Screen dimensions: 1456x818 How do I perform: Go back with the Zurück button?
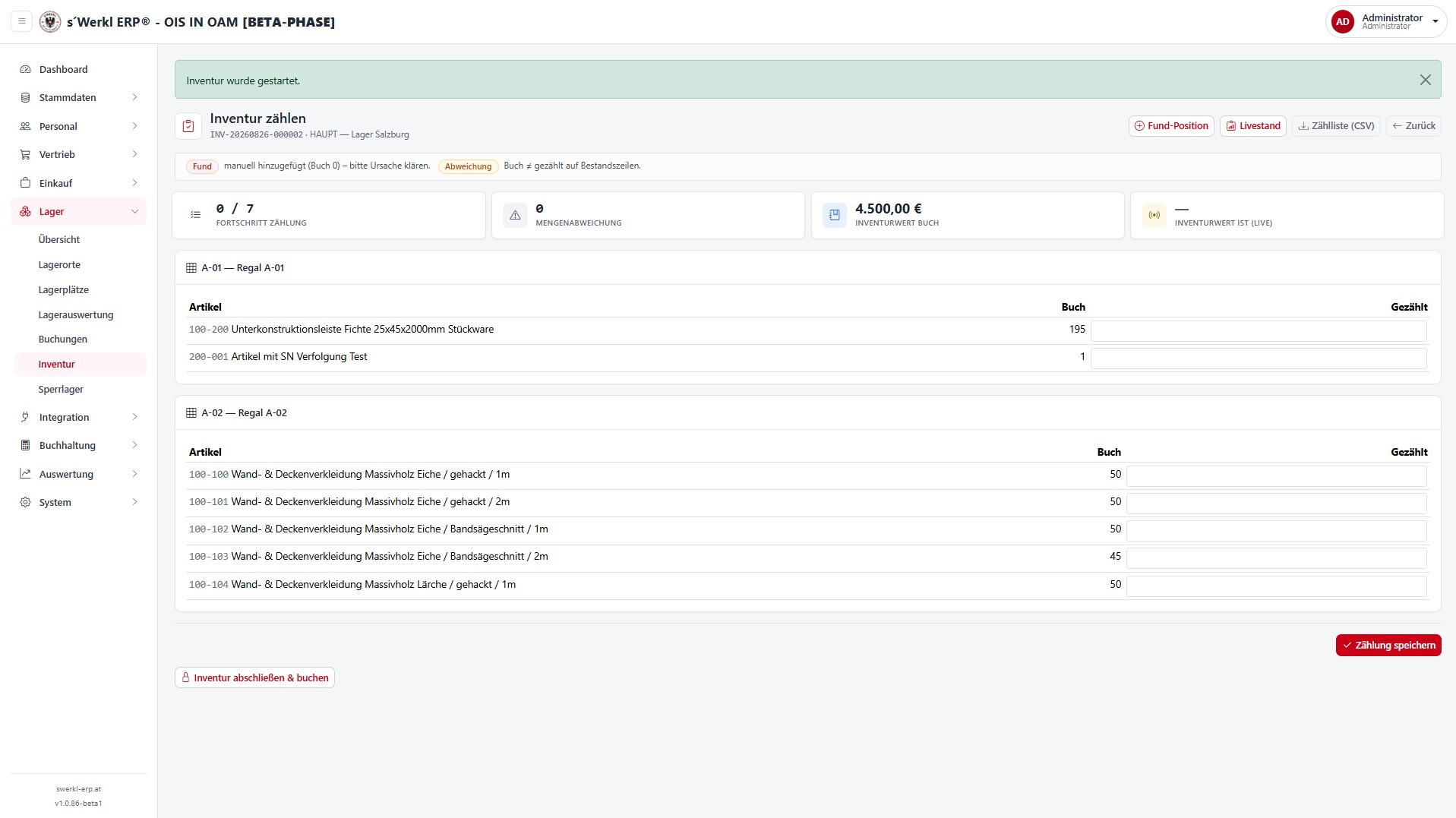tap(1413, 126)
